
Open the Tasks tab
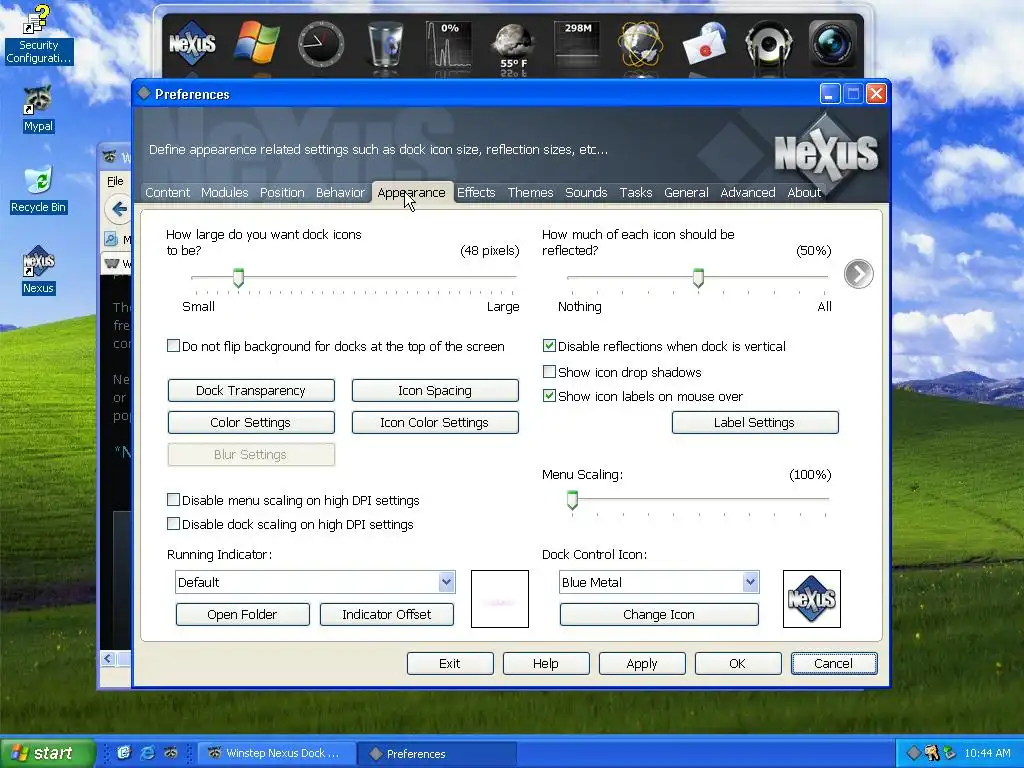[636, 193]
